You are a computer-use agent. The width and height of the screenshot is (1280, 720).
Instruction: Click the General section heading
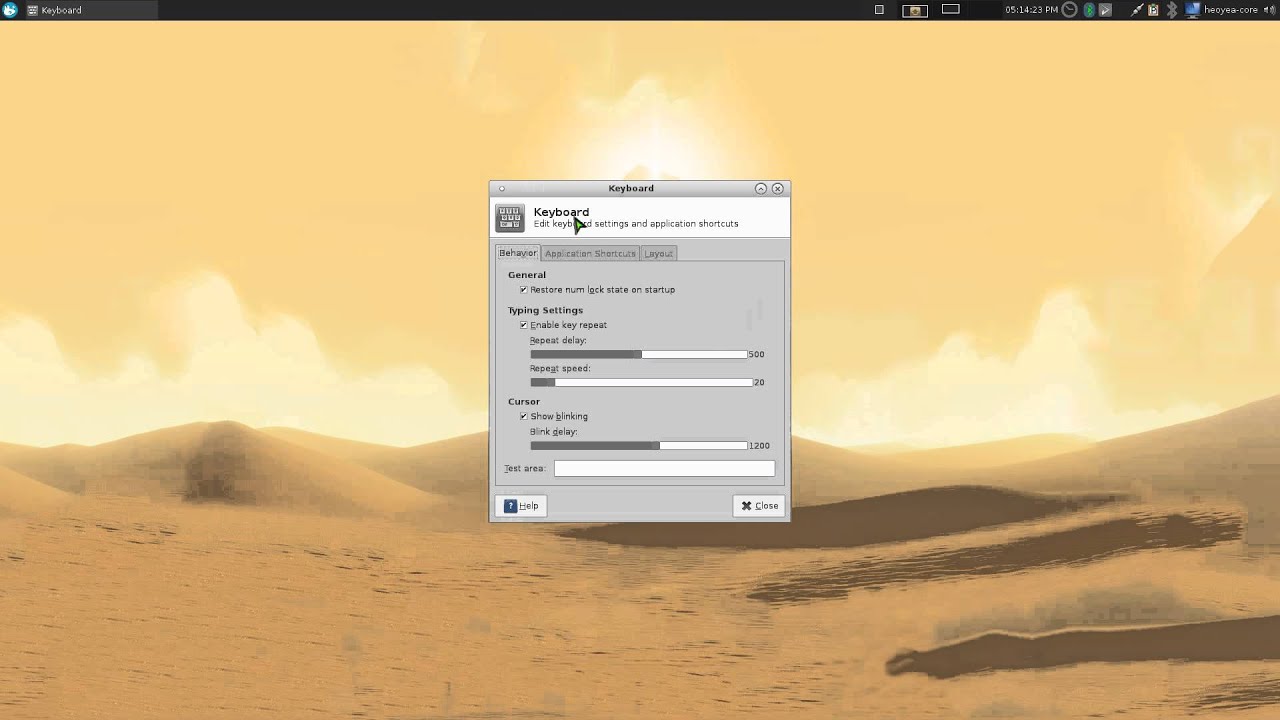coord(527,275)
